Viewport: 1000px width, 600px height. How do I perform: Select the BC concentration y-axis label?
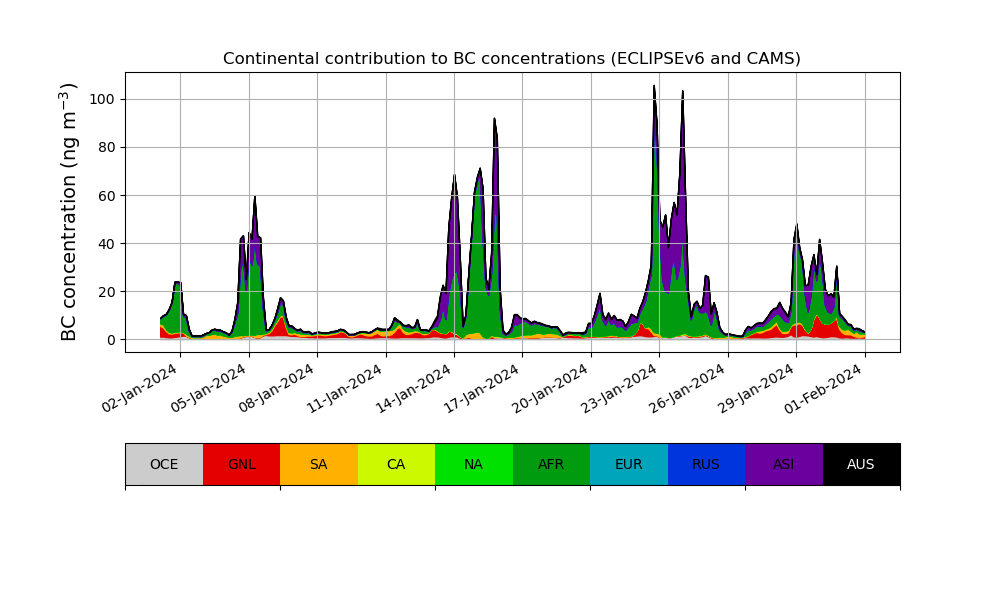(69, 212)
